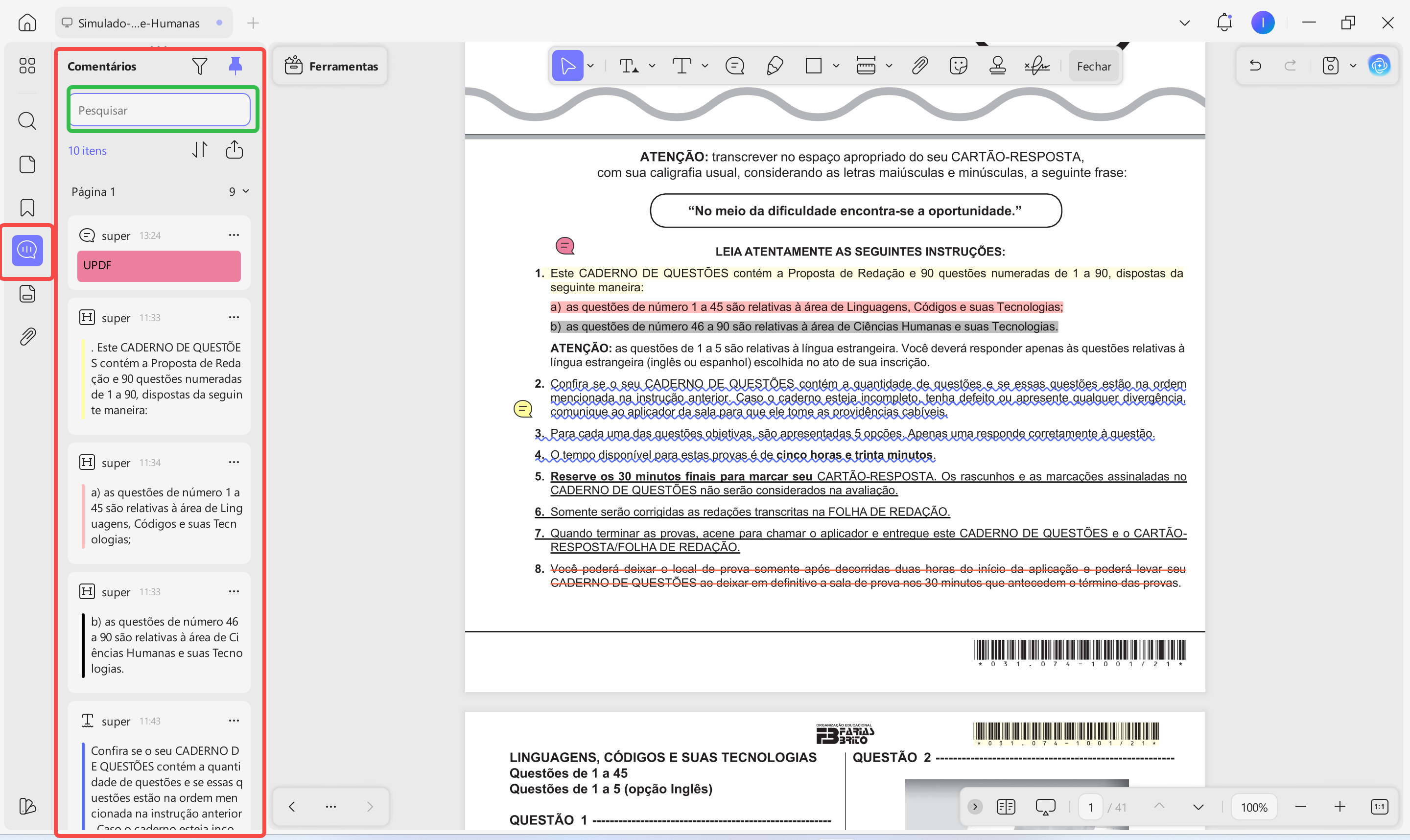Click the pink sticky note on the page
This screenshot has height=840, width=1410.
coord(565,246)
